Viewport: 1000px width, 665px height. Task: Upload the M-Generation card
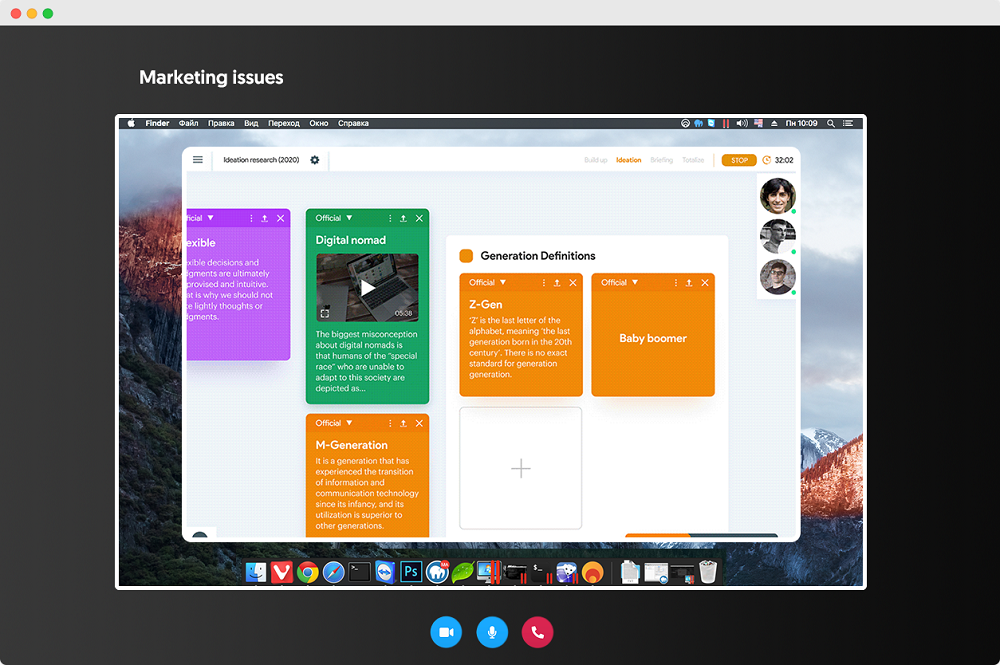[403, 423]
